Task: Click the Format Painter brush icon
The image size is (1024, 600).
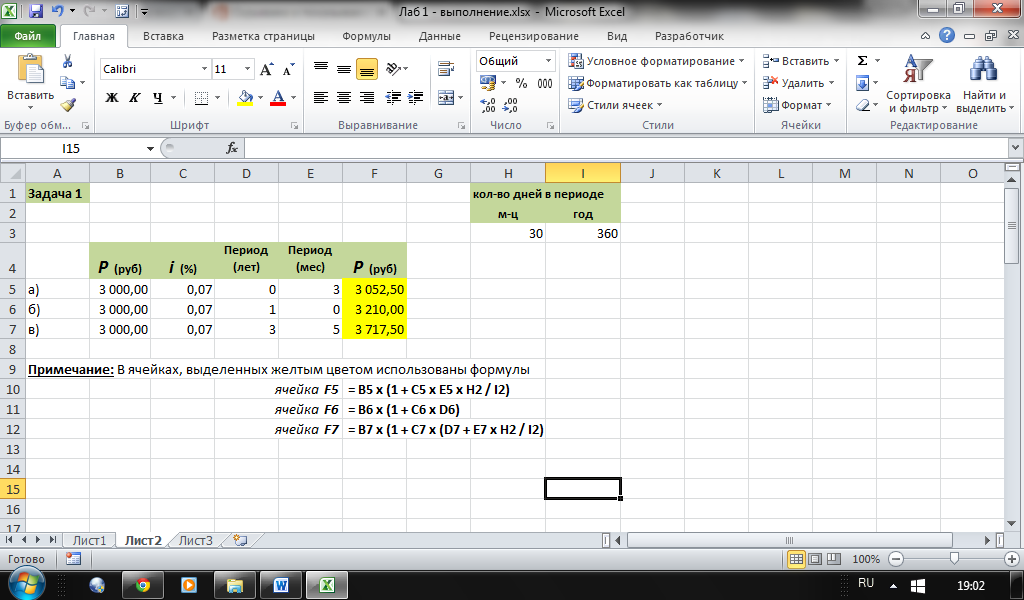Action: (67, 104)
